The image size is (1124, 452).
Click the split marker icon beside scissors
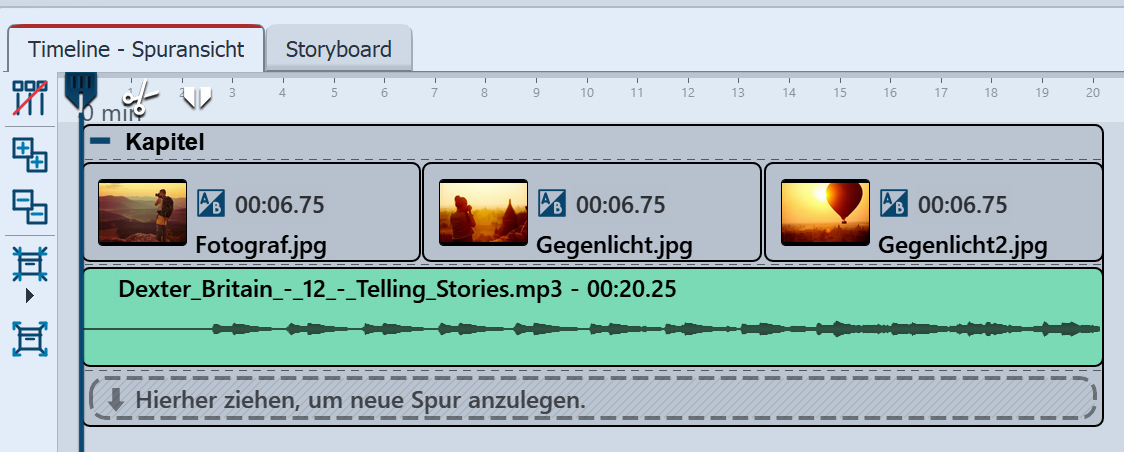point(197,97)
